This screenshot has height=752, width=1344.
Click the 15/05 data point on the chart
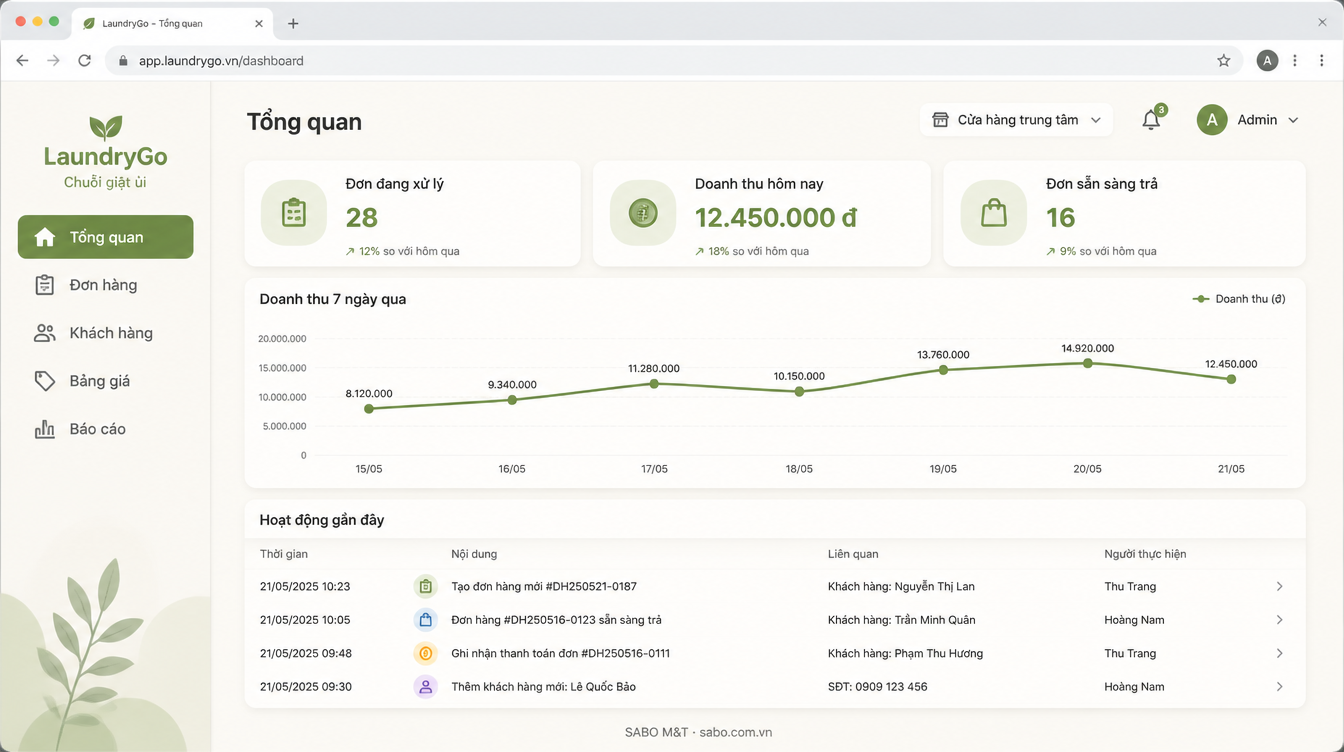point(369,408)
